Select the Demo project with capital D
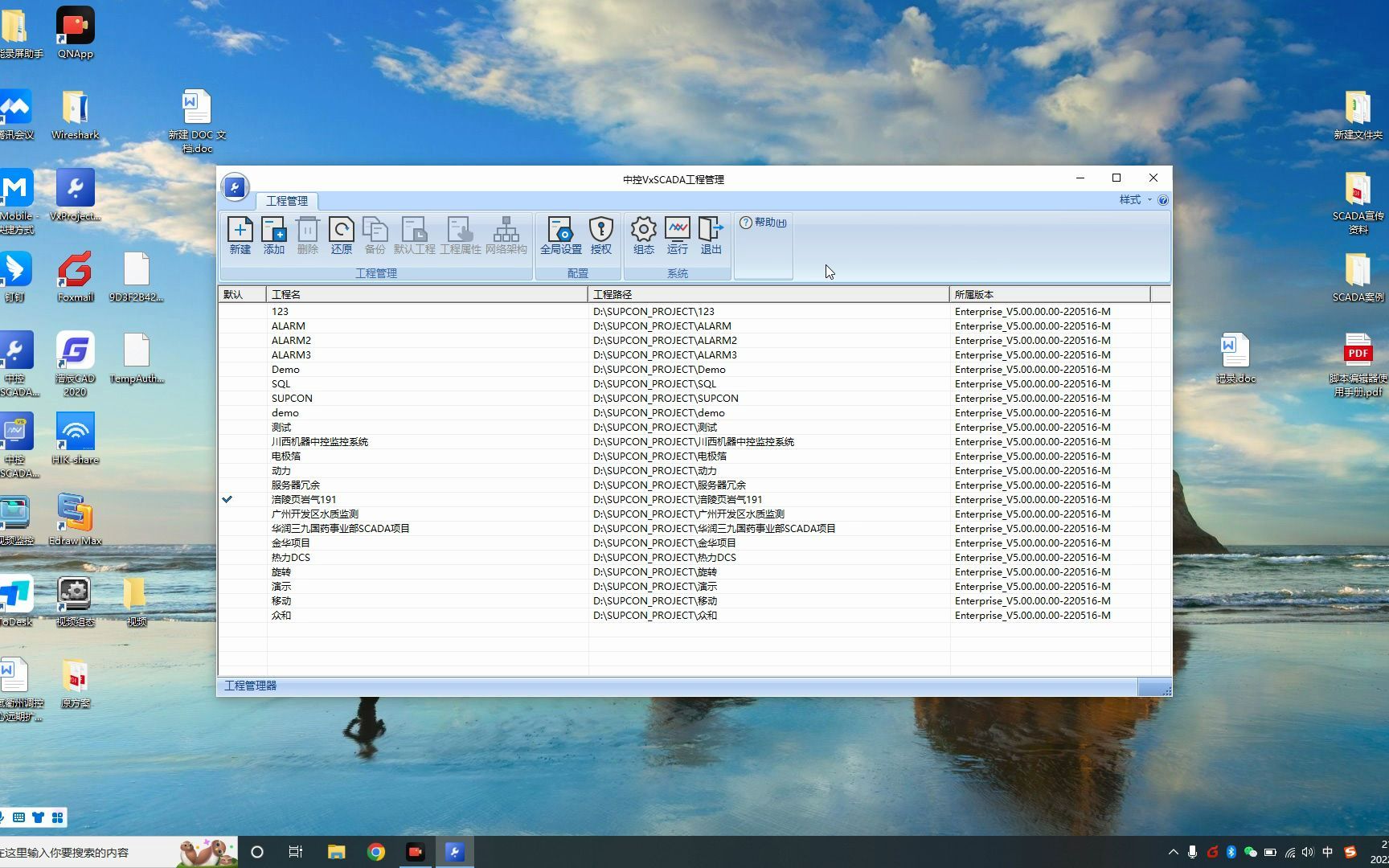 coord(285,369)
